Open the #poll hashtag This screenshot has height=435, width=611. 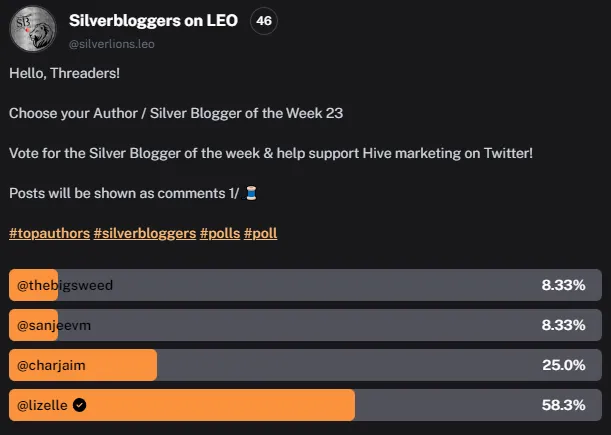(260, 233)
